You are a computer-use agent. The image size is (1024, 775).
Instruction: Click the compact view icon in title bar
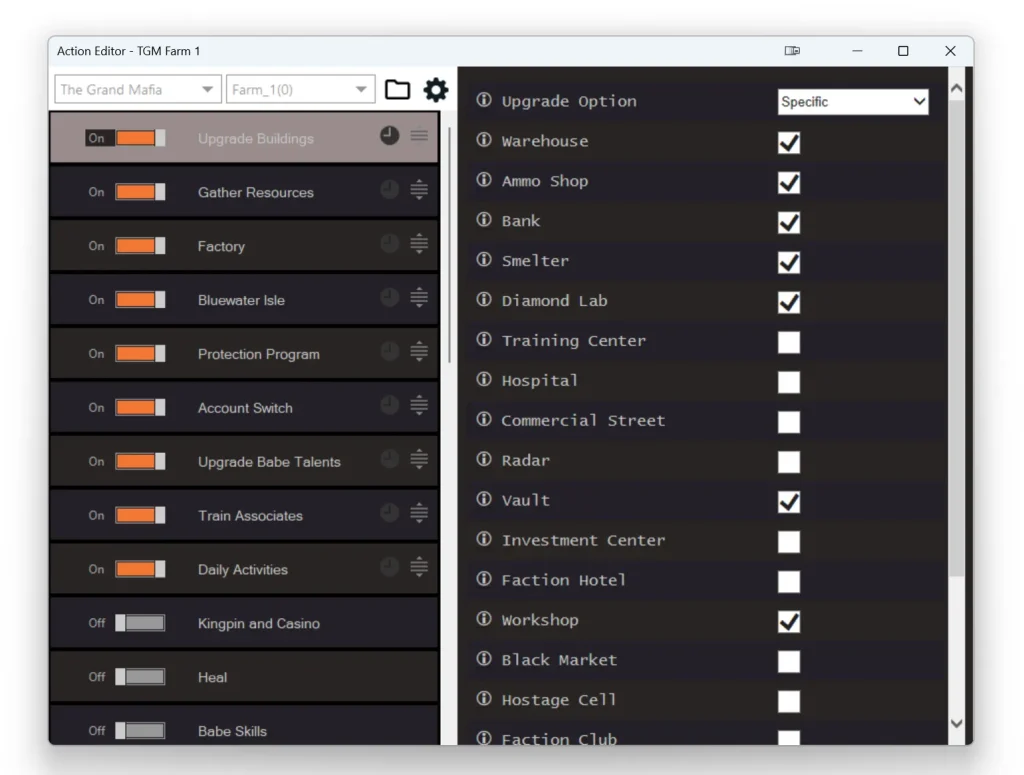tap(792, 50)
